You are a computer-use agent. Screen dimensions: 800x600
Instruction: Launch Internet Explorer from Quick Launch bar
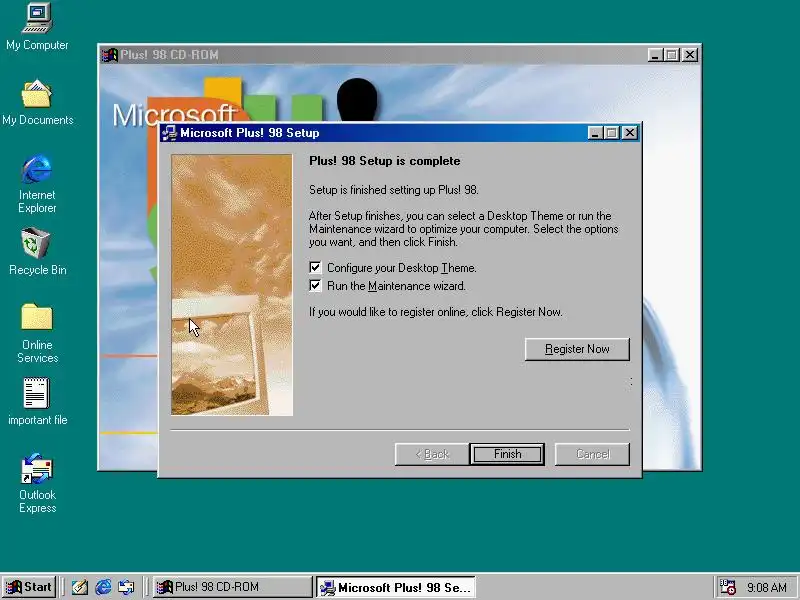click(103, 587)
